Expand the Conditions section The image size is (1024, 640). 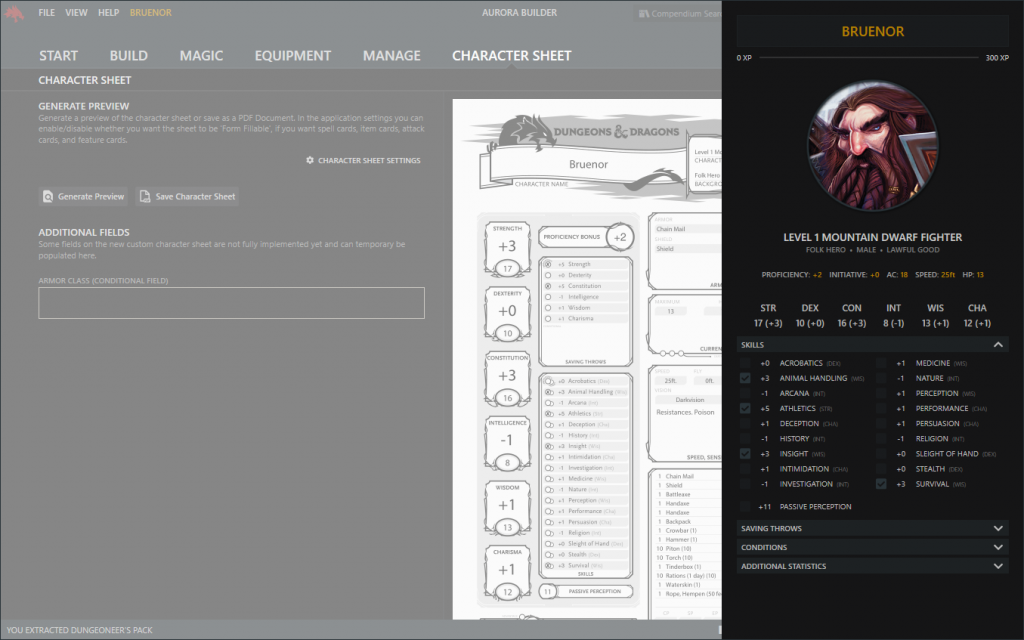872,547
